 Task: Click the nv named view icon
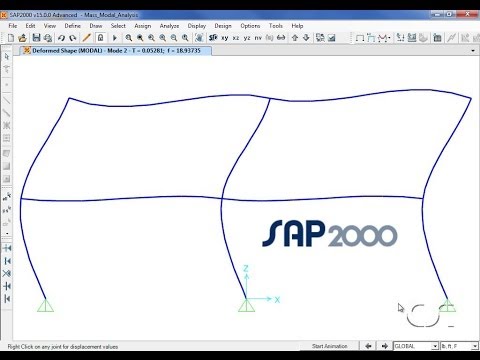coord(258,38)
